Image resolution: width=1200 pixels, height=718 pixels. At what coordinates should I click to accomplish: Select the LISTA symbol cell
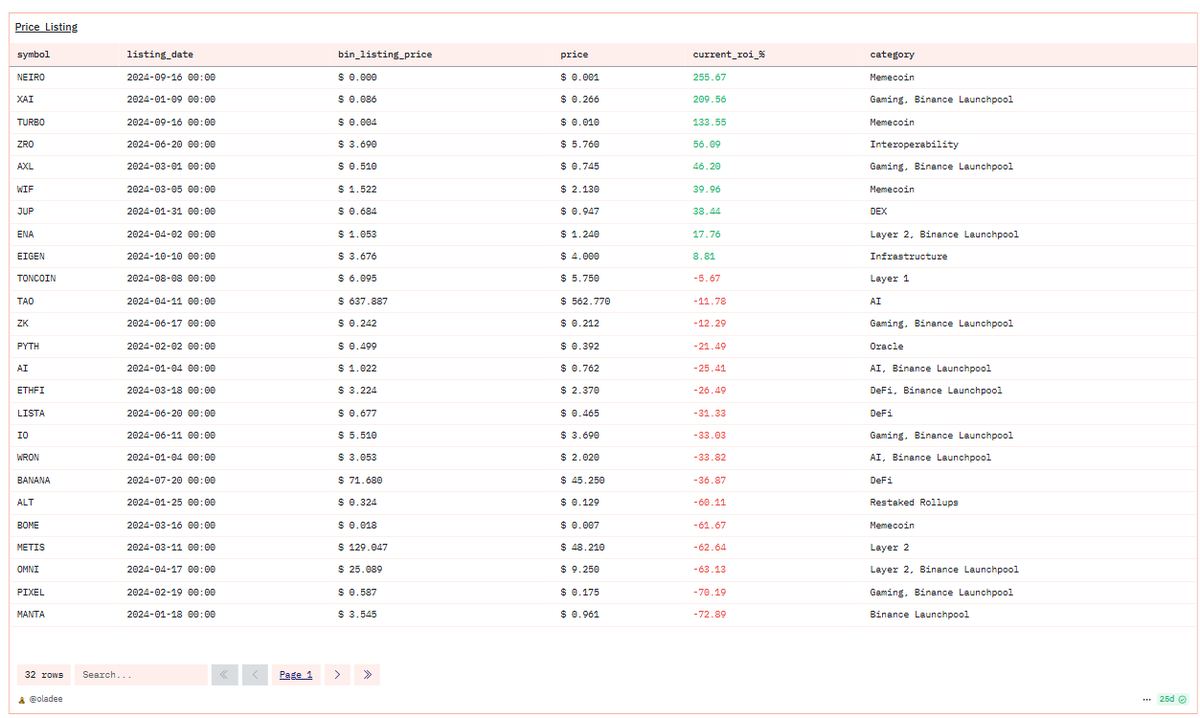pyautogui.click(x=31, y=413)
